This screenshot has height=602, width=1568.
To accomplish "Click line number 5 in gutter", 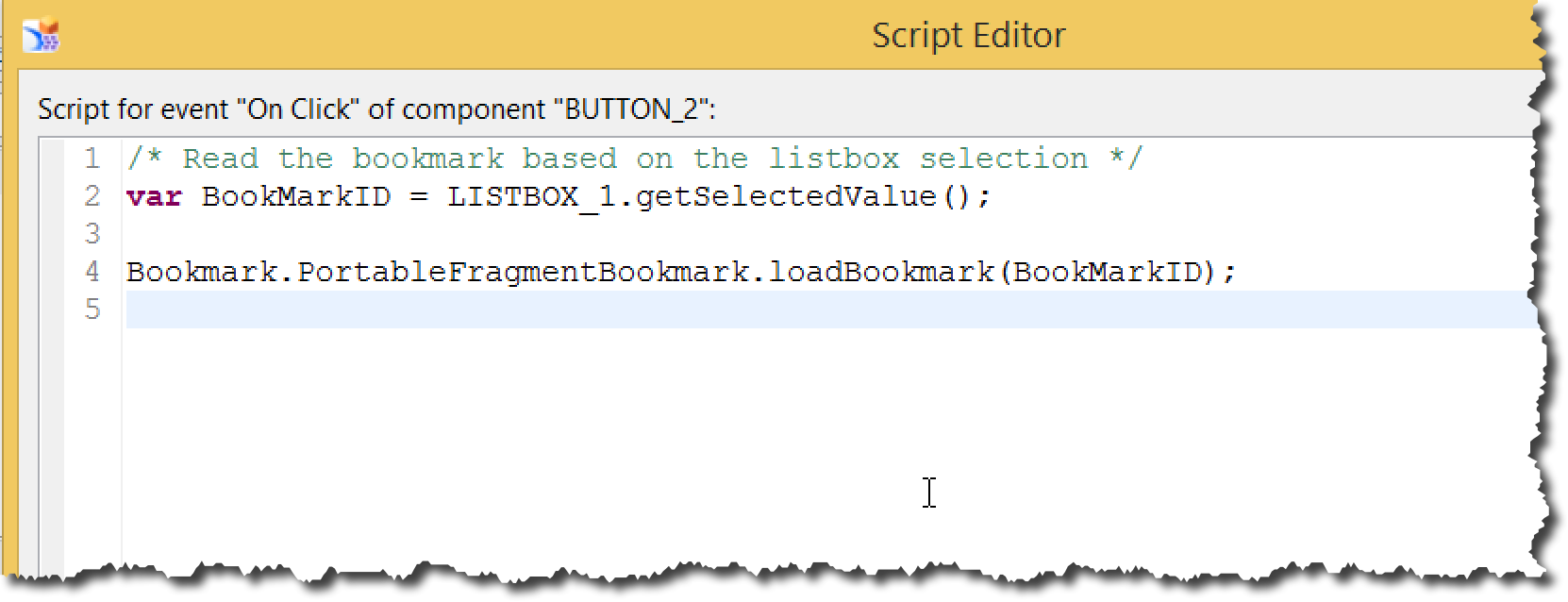I will [92, 309].
